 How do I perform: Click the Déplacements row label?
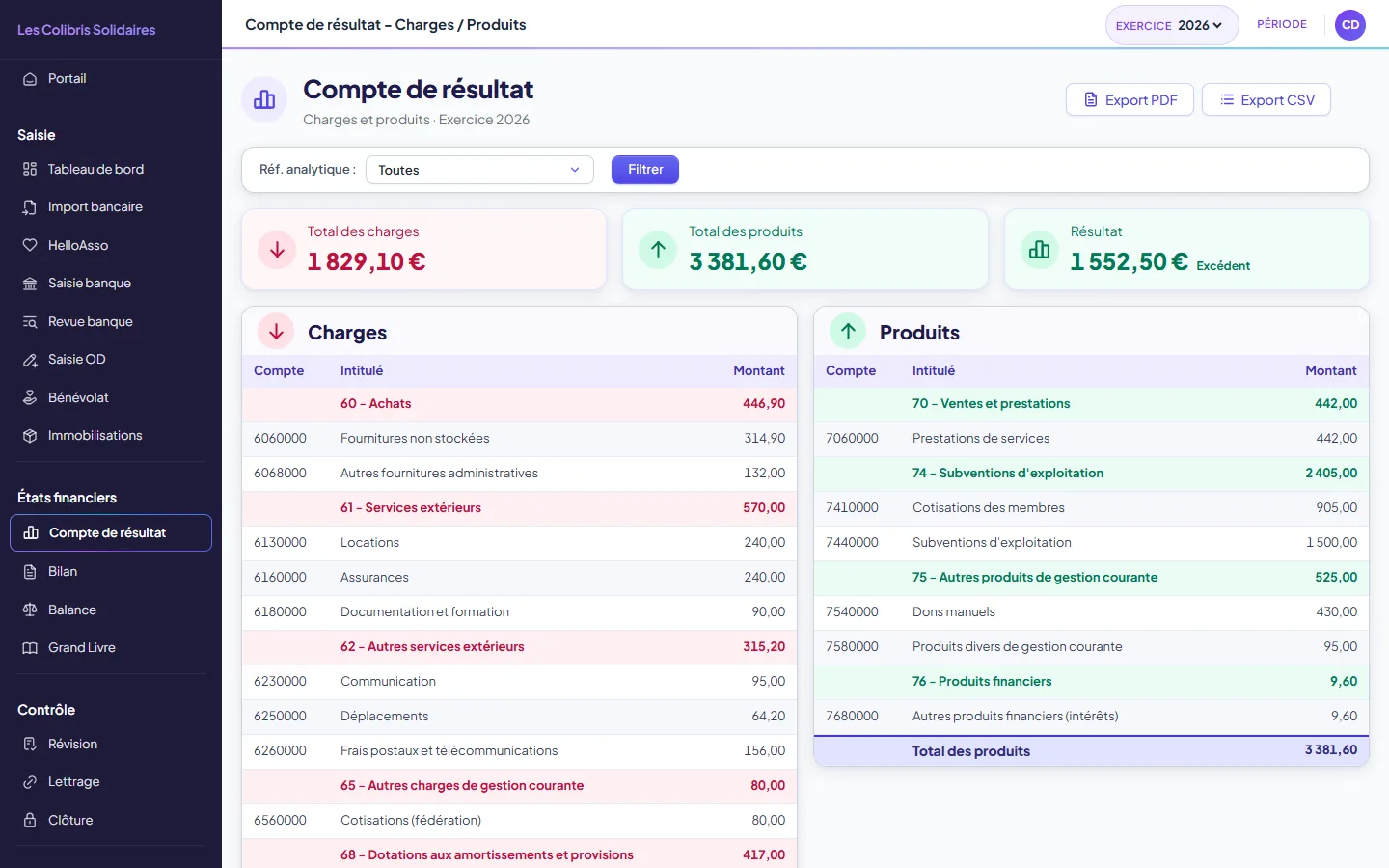[384, 717]
